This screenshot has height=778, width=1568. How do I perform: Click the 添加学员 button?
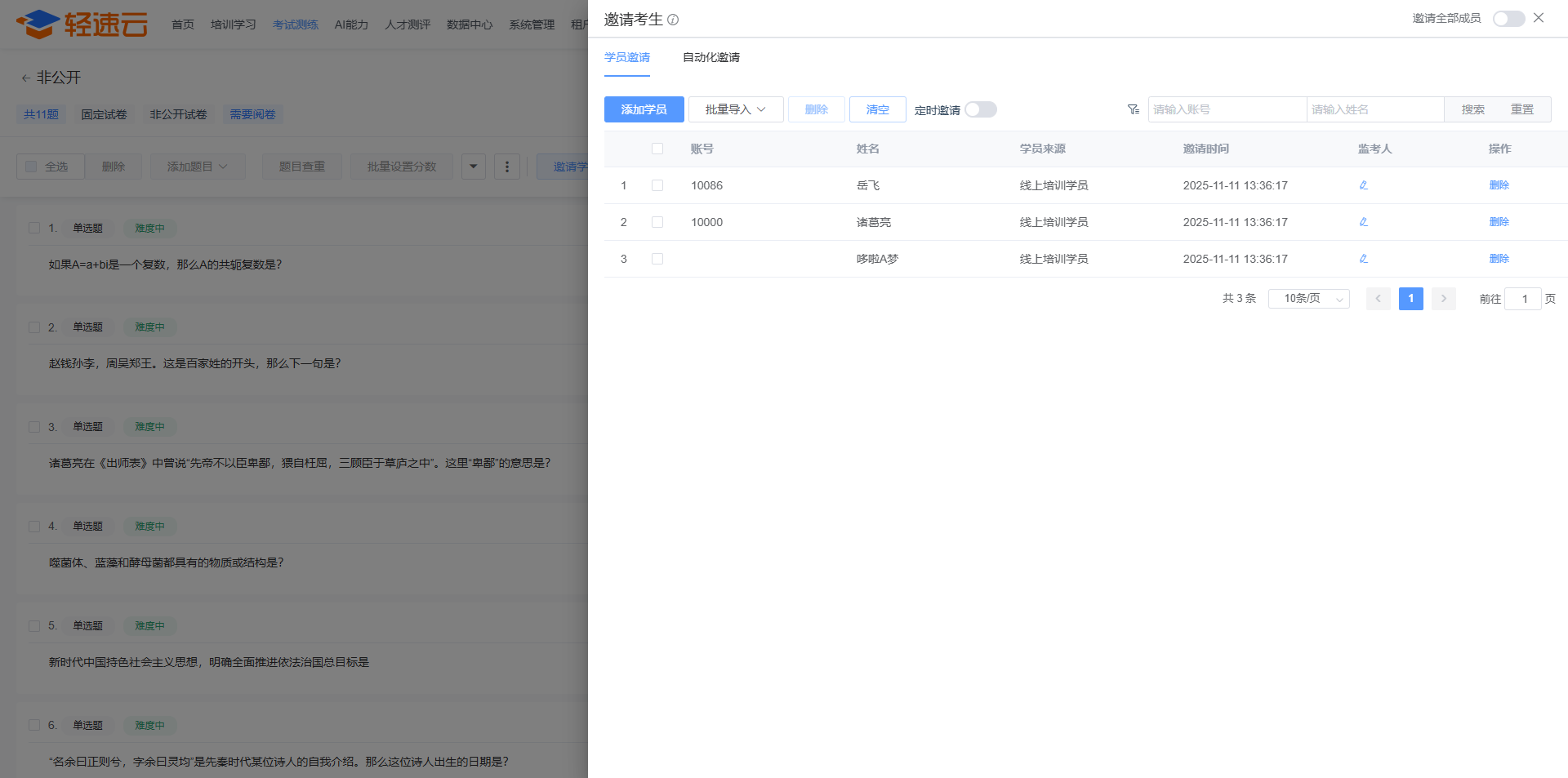[644, 109]
